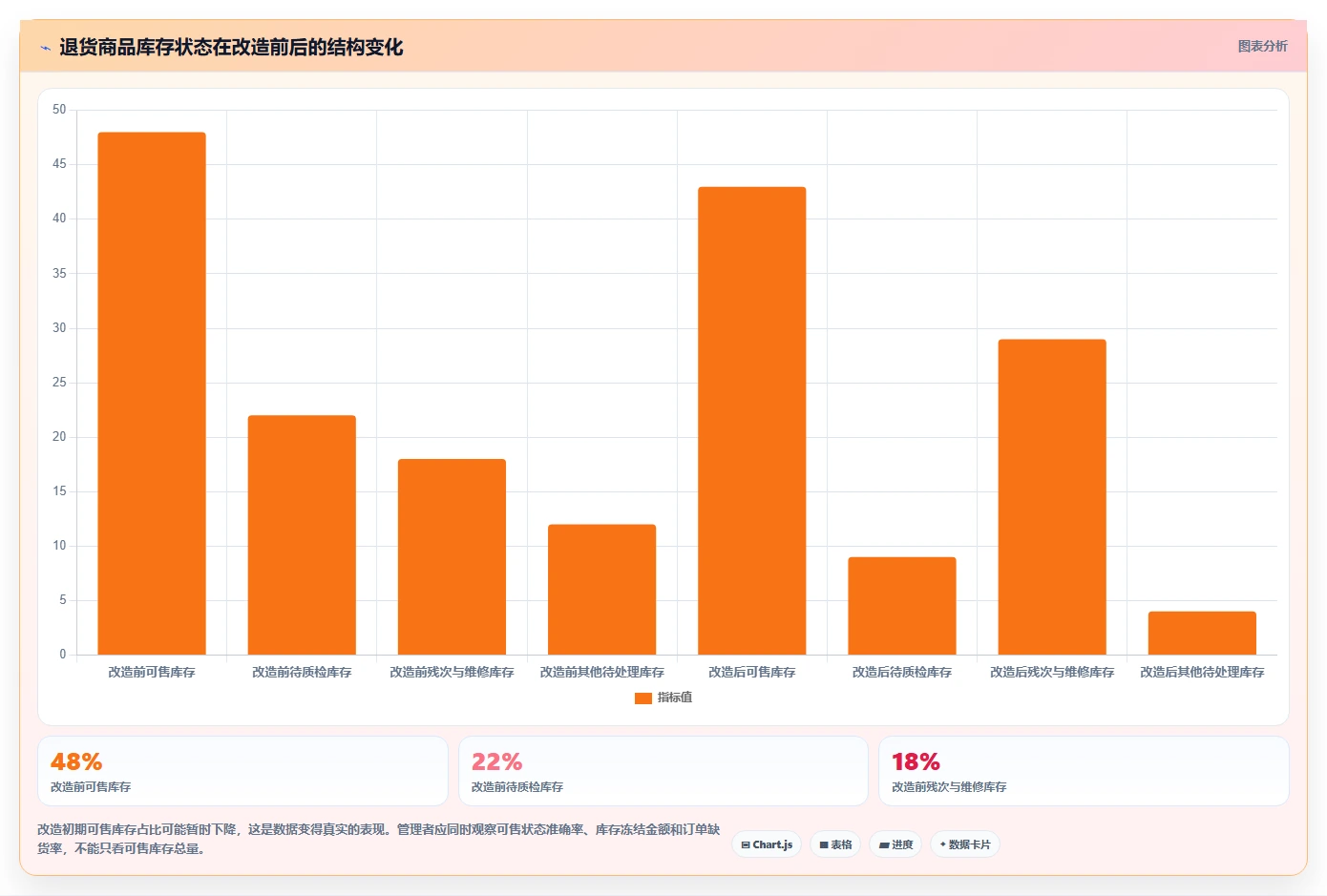Click the x-axis label 改造前其他待处理库存
Screen dimensions: 1327x896
click(x=601, y=672)
